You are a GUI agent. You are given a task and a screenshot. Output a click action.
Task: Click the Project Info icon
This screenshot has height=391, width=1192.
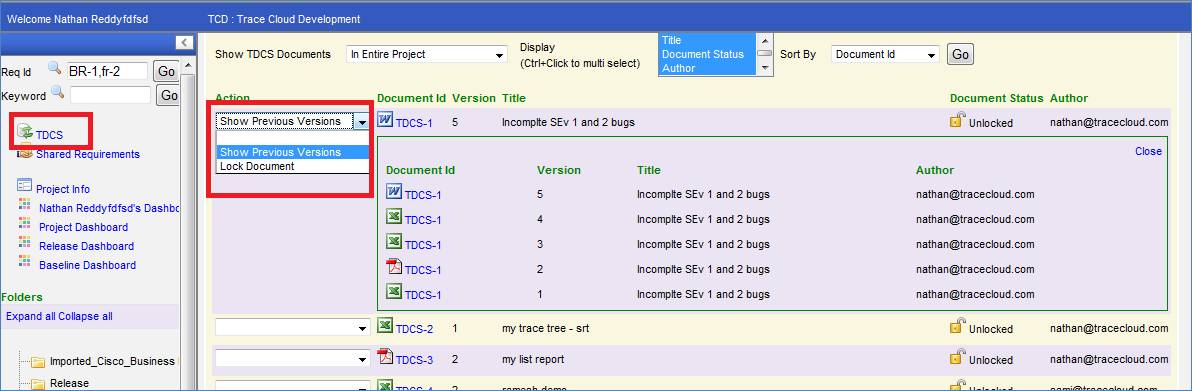click(24, 186)
